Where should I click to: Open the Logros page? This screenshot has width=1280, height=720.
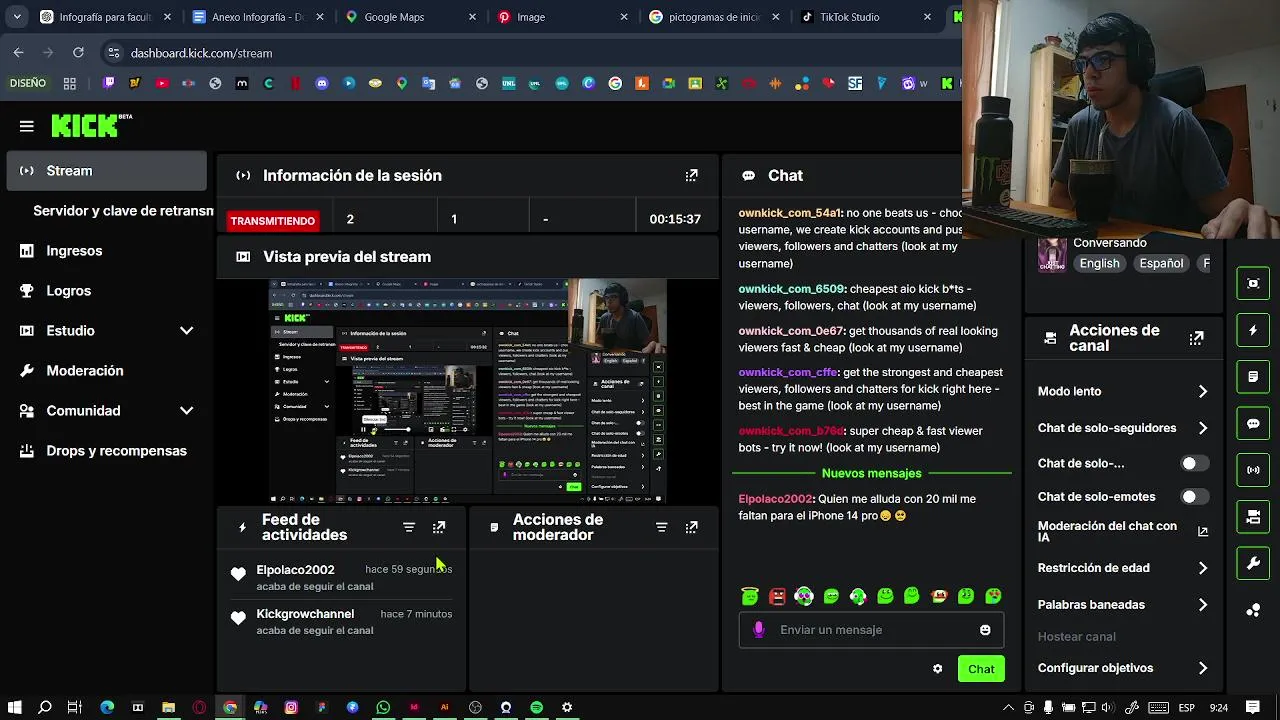(x=68, y=291)
